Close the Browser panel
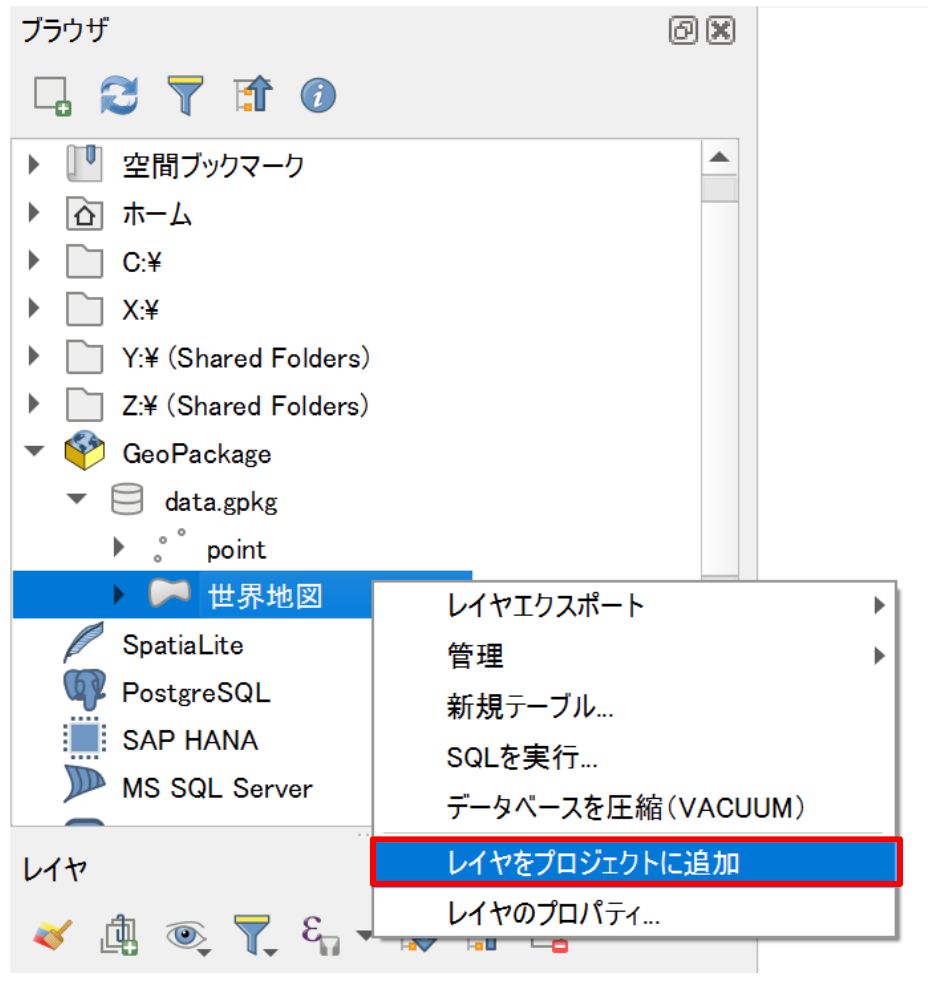The width and height of the screenshot is (928, 992). tap(721, 30)
